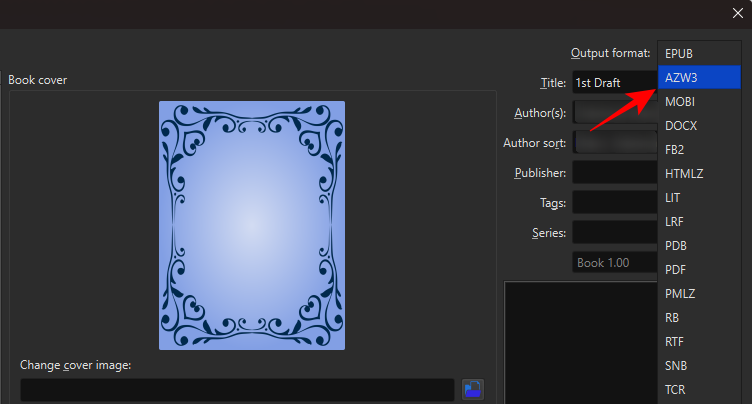Select LRF output format
This screenshot has height=404, width=752.
point(699,222)
